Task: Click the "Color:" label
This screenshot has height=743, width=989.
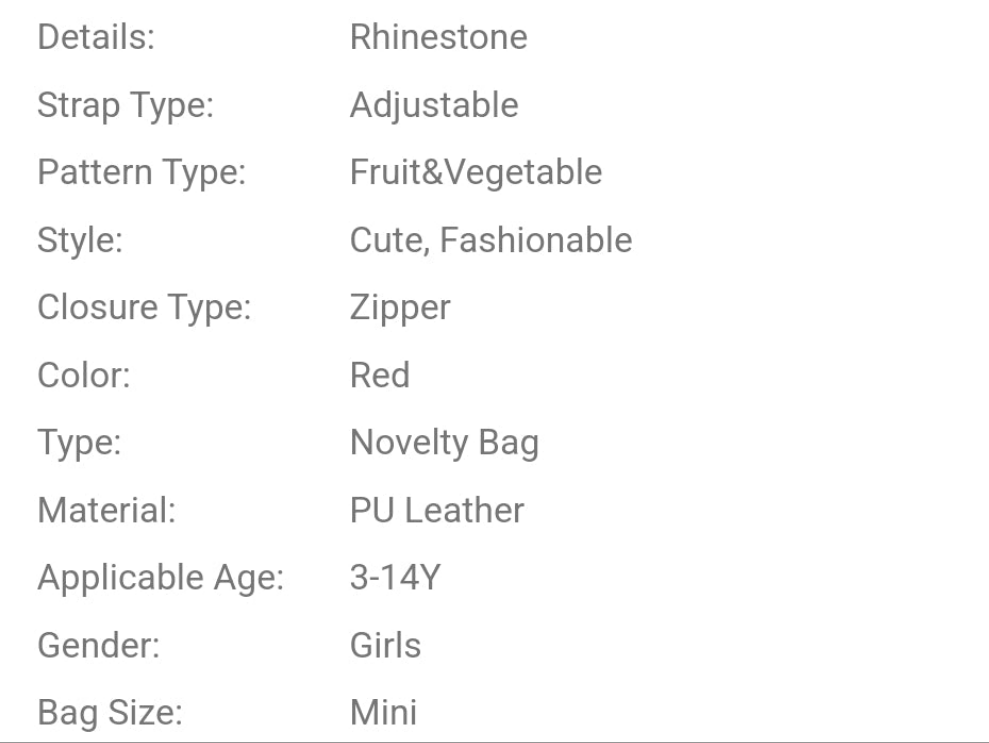Action: [x=84, y=376]
